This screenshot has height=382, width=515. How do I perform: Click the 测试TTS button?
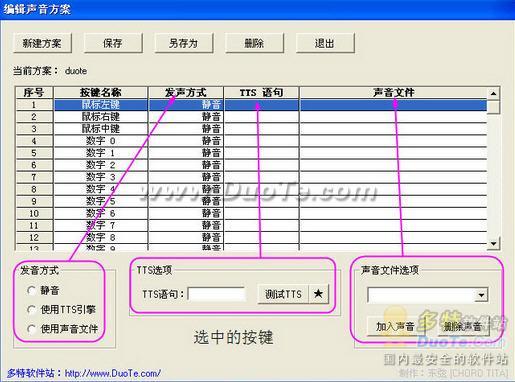[283, 294]
